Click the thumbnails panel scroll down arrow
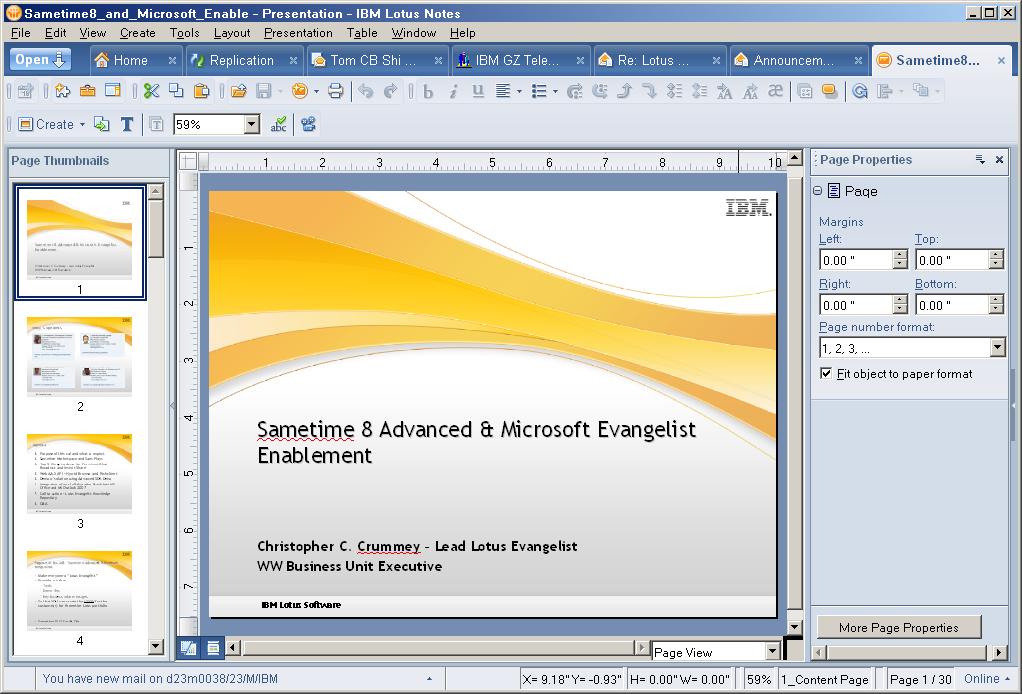 (155, 646)
